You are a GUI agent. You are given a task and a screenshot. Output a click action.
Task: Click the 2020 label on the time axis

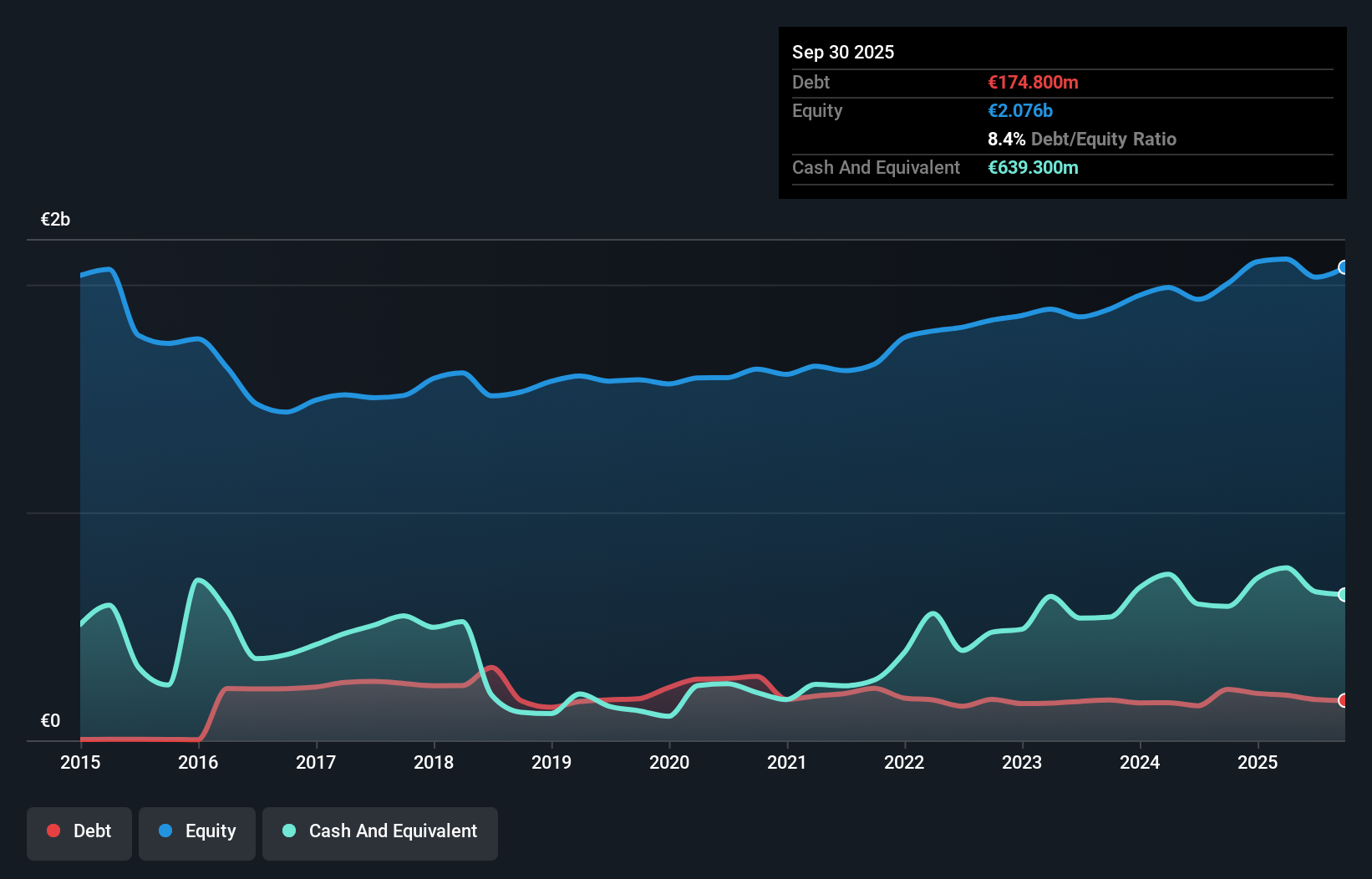[x=669, y=762]
